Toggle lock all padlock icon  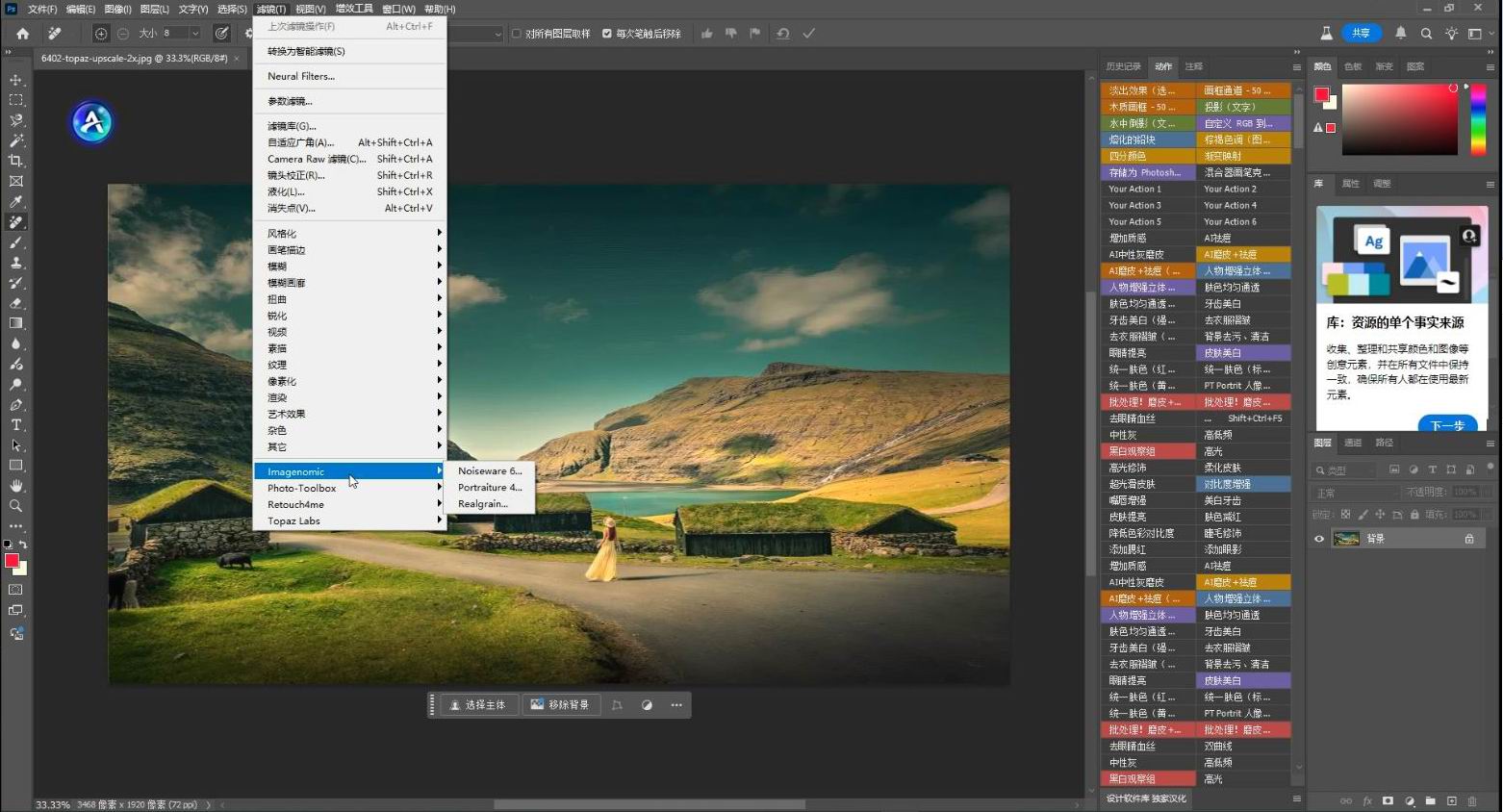click(1414, 515)
